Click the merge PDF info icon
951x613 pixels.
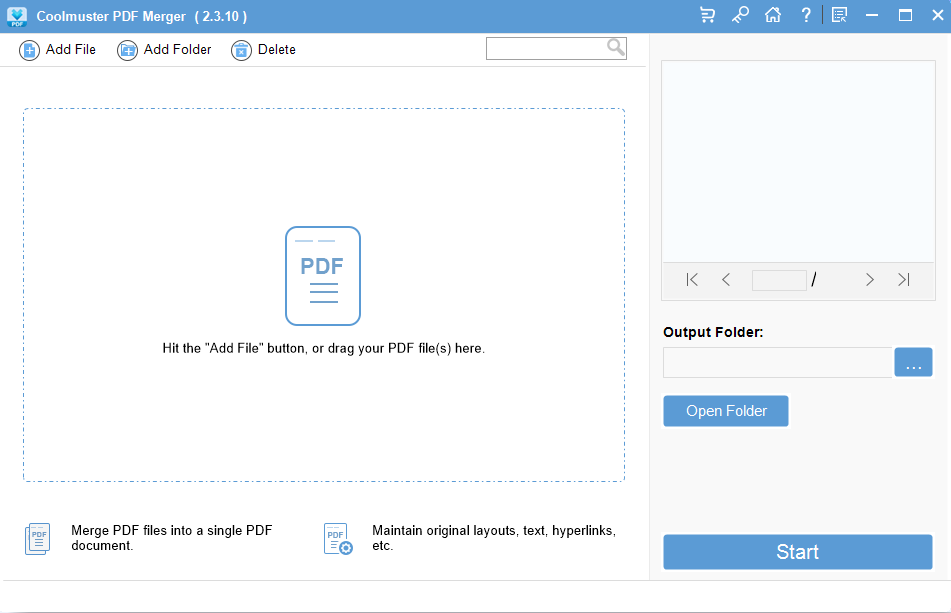(x=37, y=538)
